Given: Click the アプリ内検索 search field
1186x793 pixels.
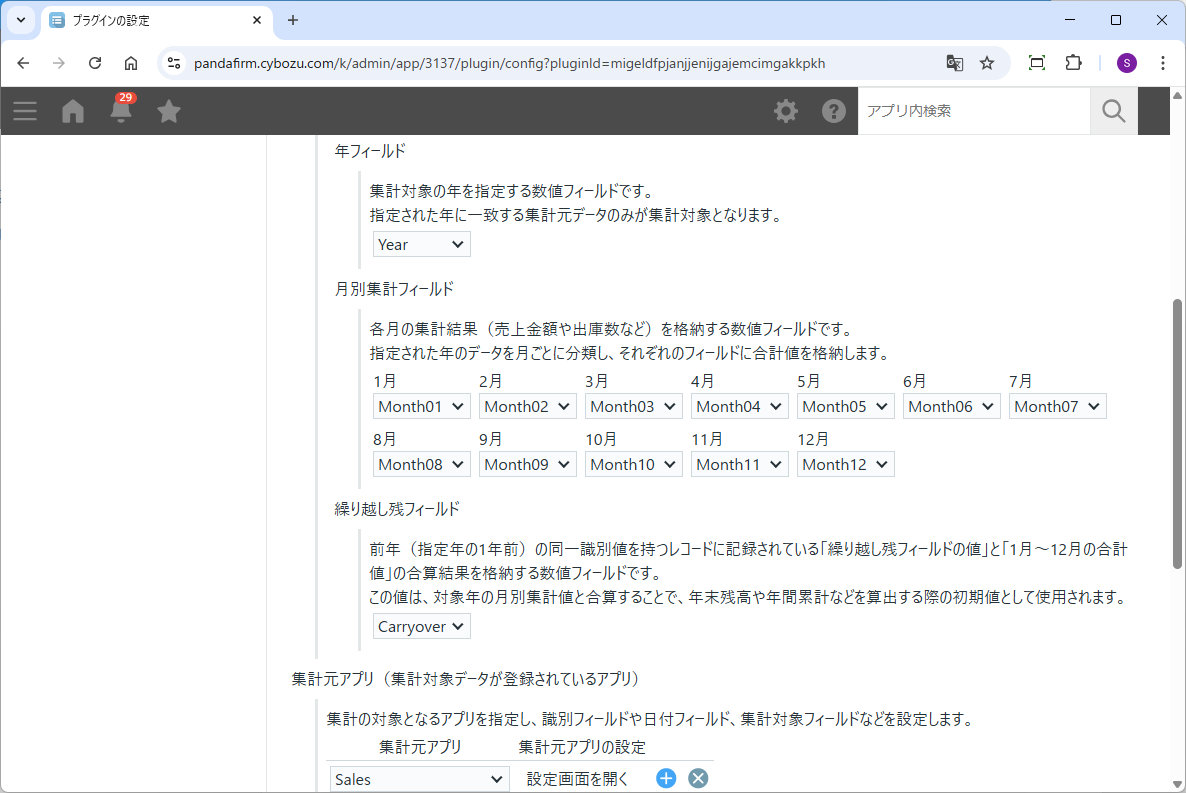Looking at the screenshot, I should coord(973,111).
